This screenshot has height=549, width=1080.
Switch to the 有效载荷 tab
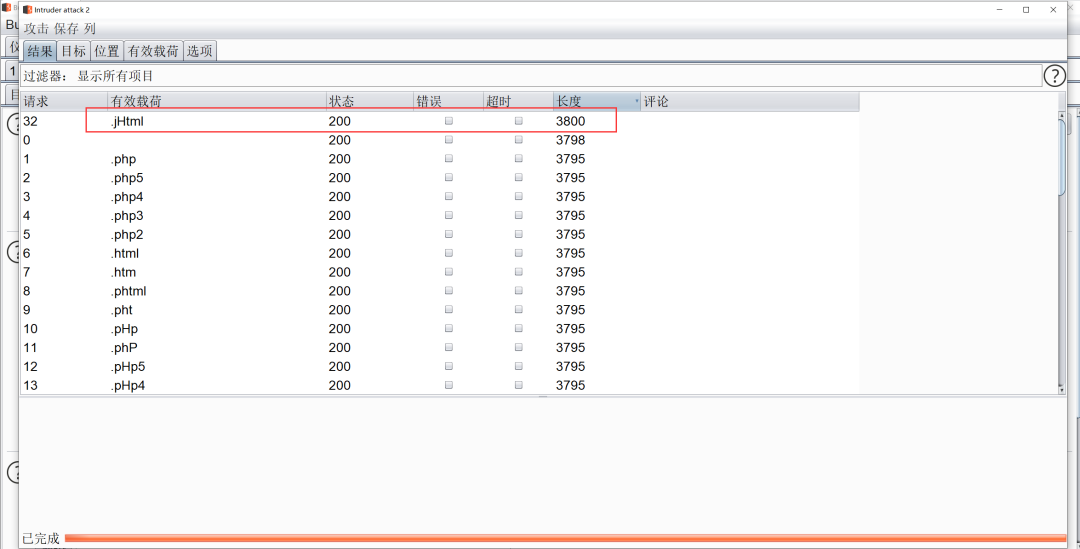(x=153, y=51)
